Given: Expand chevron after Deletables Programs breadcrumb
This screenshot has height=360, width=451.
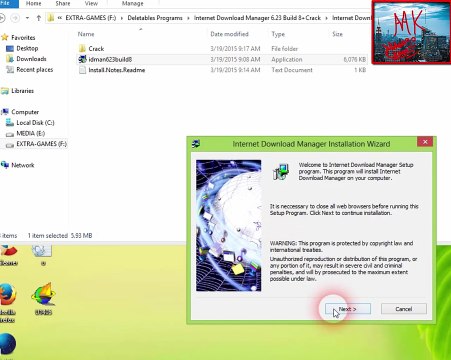Looking at the screenshot, I should [188, 18].
